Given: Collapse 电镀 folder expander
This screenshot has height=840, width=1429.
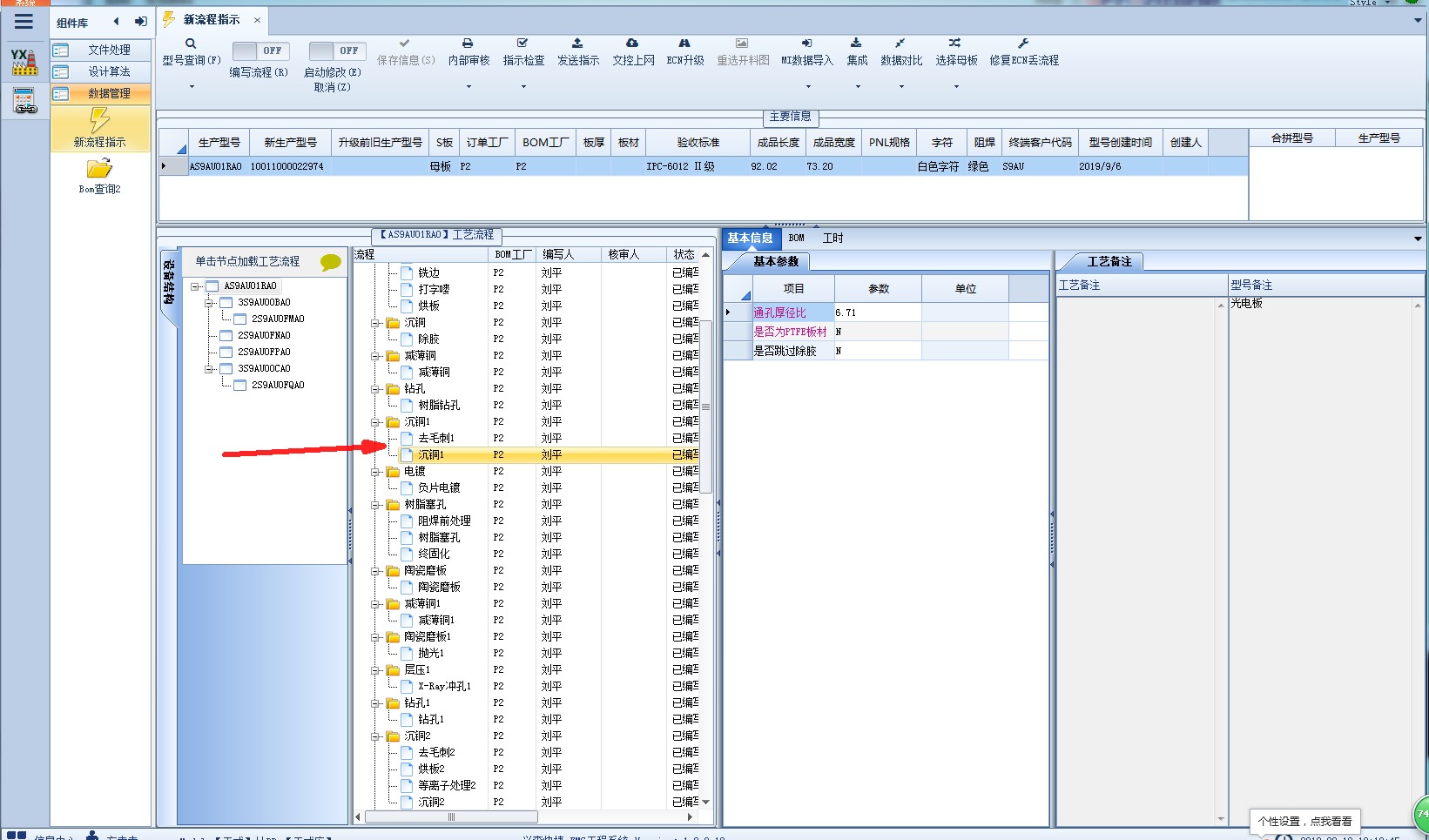Looking at the screenshot, I should click(x=375, y=472).
